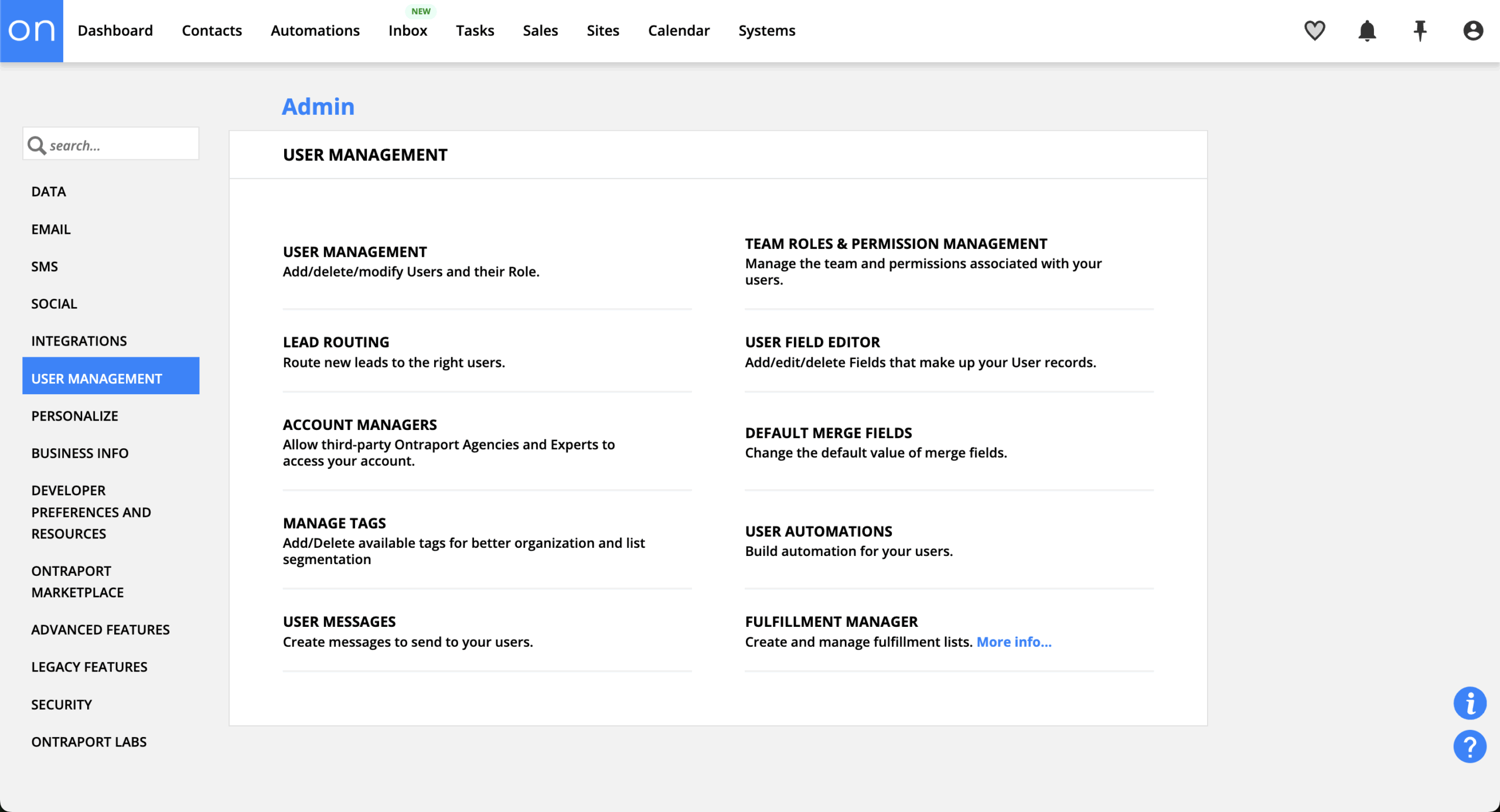Open Contacts in top navigation
Image resolution: width=1500 pixels, height=812 pixels.
(x=212, y=30)
